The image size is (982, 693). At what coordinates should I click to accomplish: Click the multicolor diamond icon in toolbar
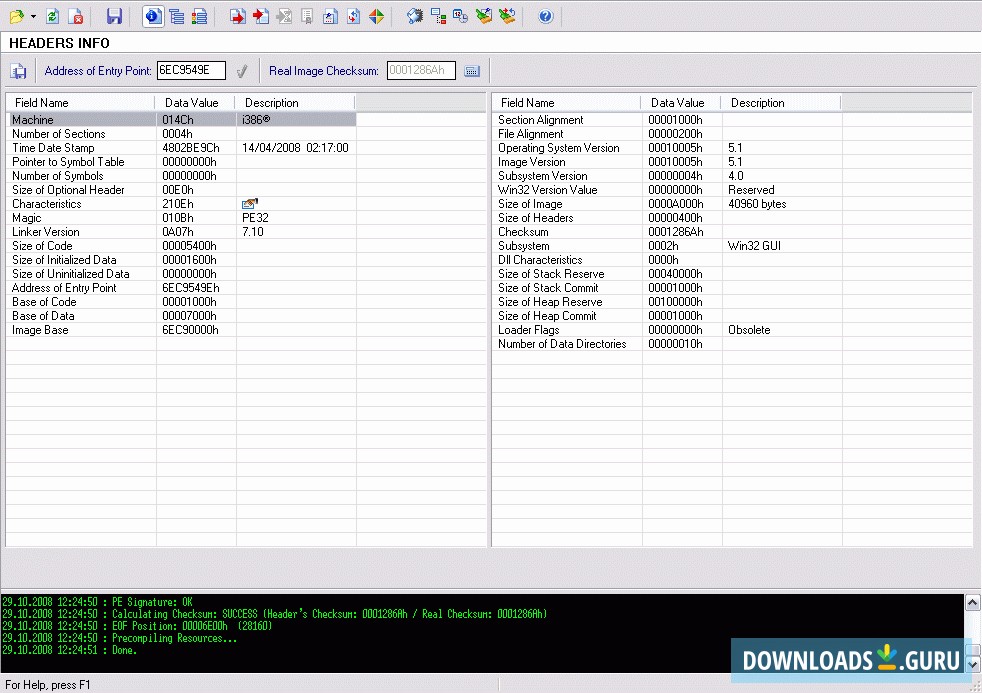[x=376, y=16]
